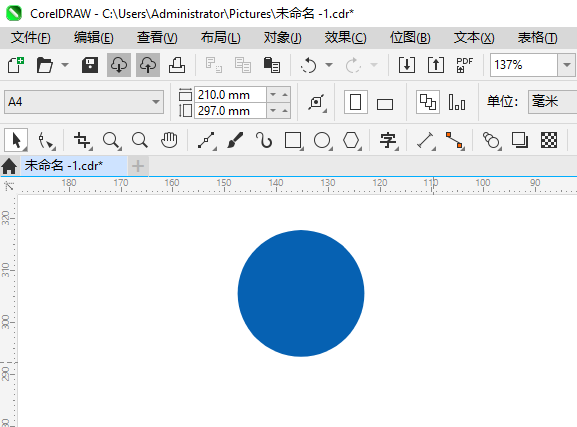This screenshot has width=577, height=427.
Task: Click the page options icon with square
Action: (x=317, y=102)
